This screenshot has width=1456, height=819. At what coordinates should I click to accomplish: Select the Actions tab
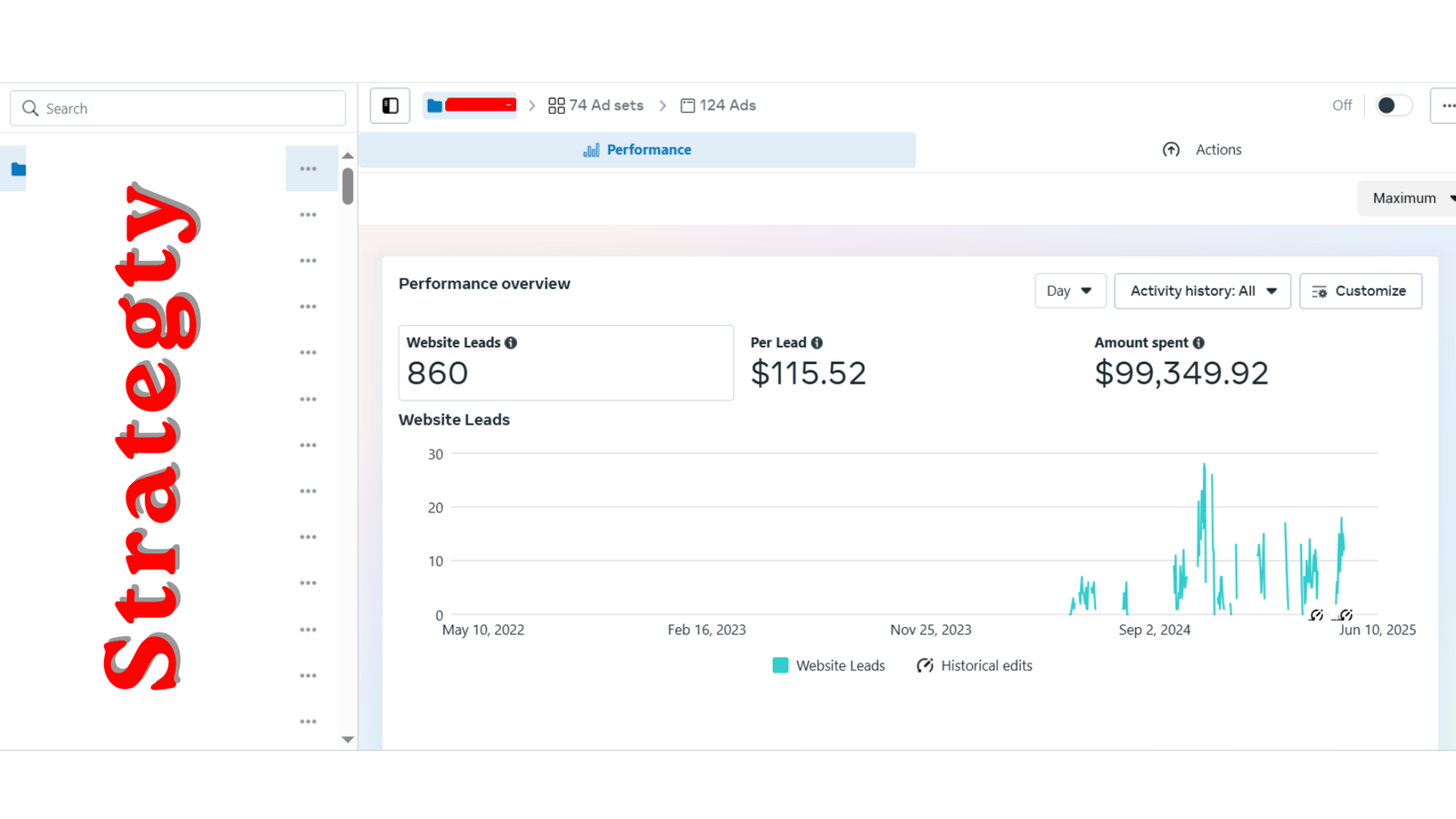[1202, 150]
